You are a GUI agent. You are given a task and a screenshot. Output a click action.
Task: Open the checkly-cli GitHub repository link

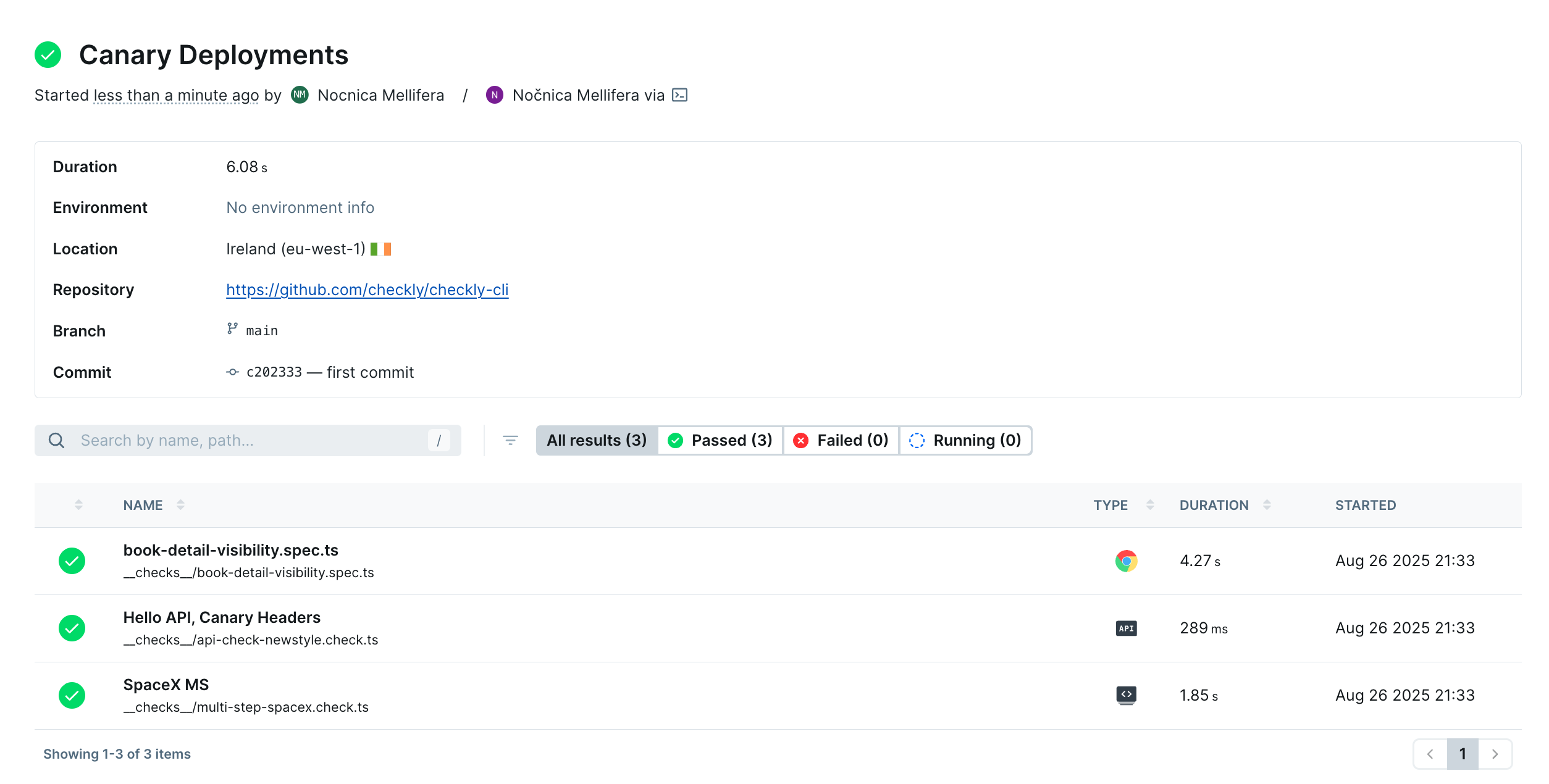pos(367,290)
